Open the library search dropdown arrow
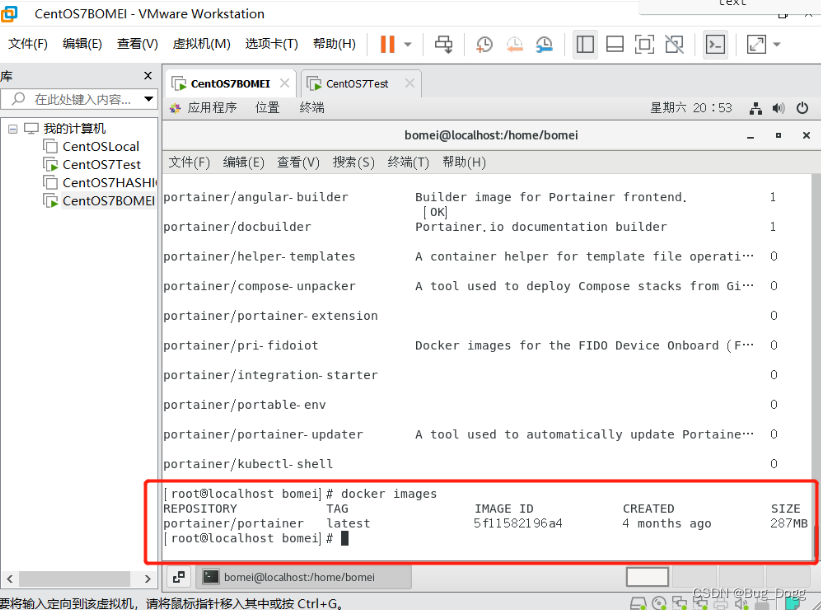The image size is (821, 610). tap(149, 99)
